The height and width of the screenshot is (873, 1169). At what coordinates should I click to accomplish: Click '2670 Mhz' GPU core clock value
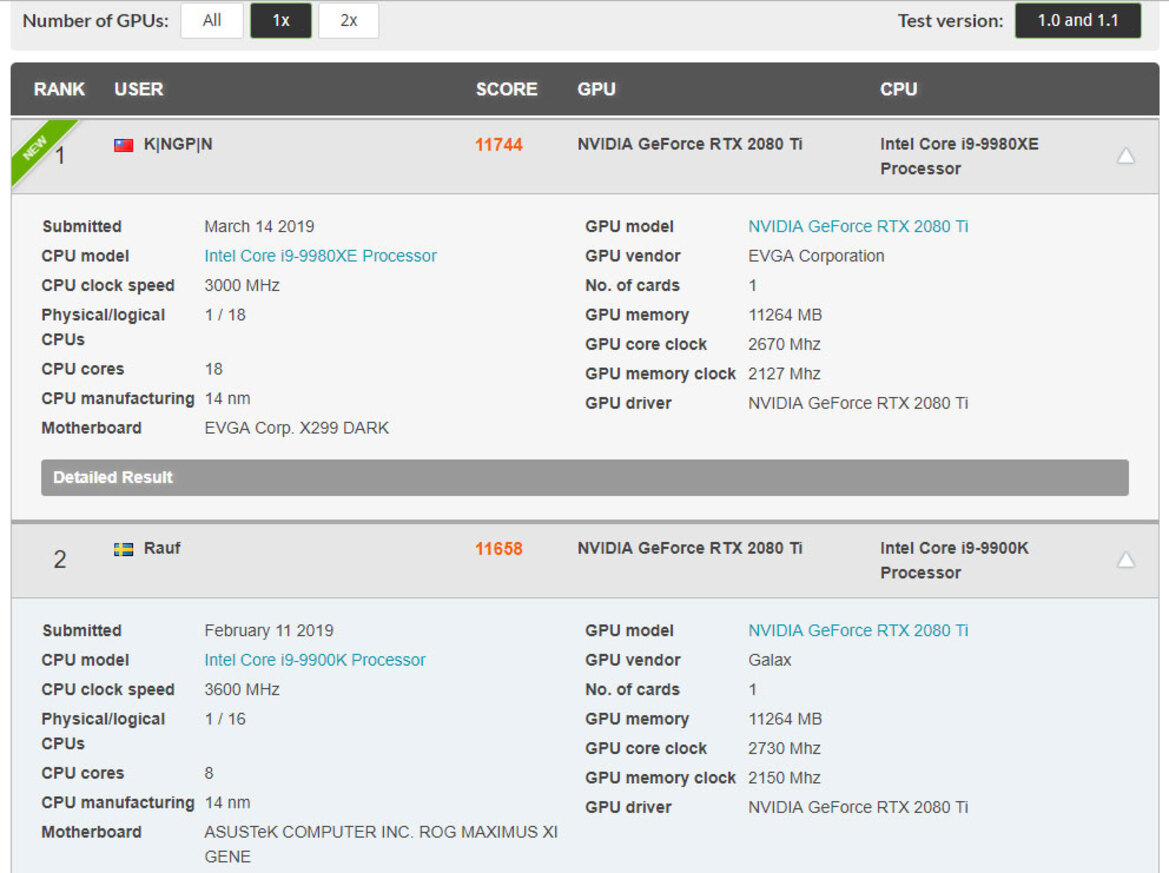(784, 344)
